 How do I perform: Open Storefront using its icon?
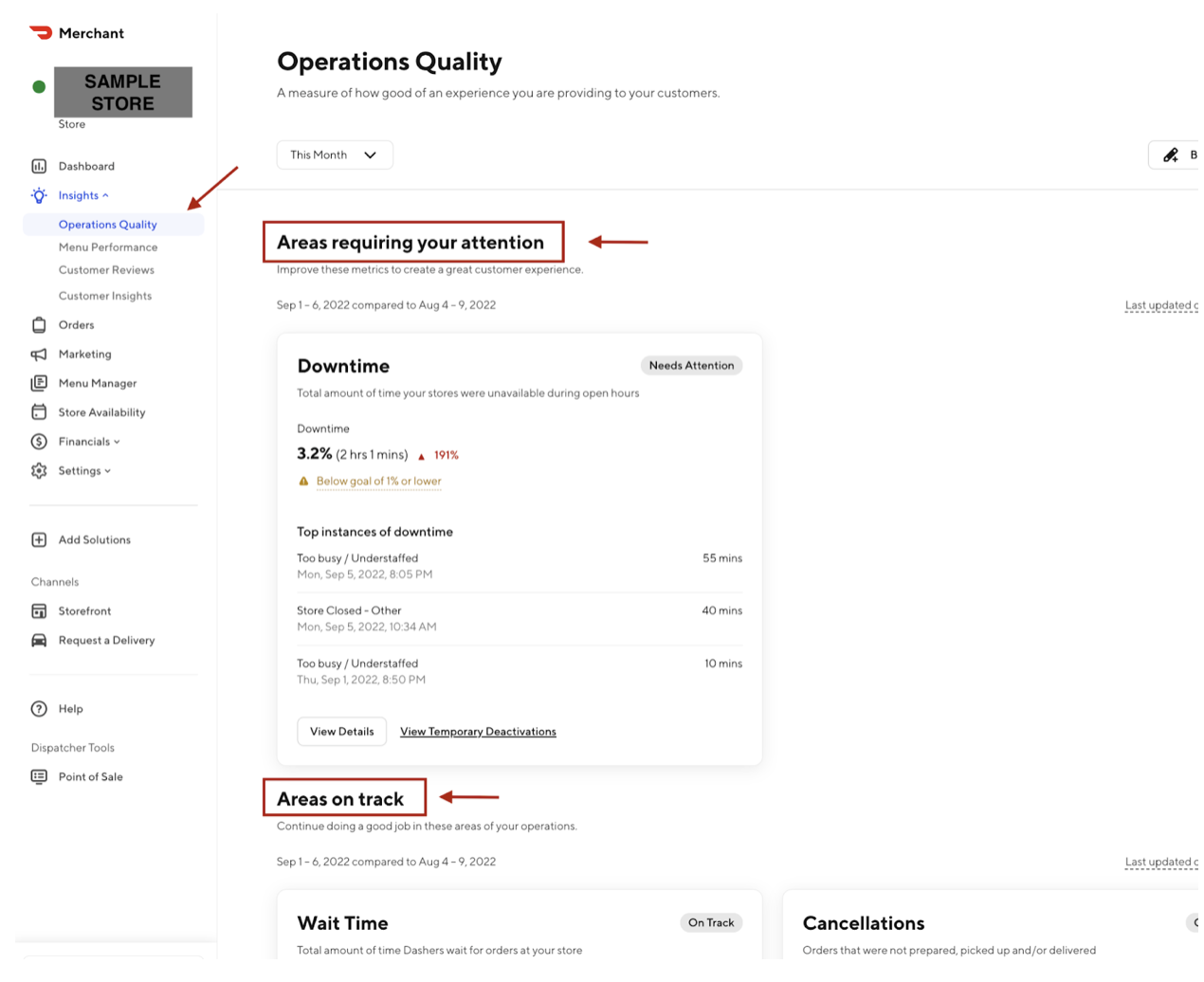[x=38, y=610]
